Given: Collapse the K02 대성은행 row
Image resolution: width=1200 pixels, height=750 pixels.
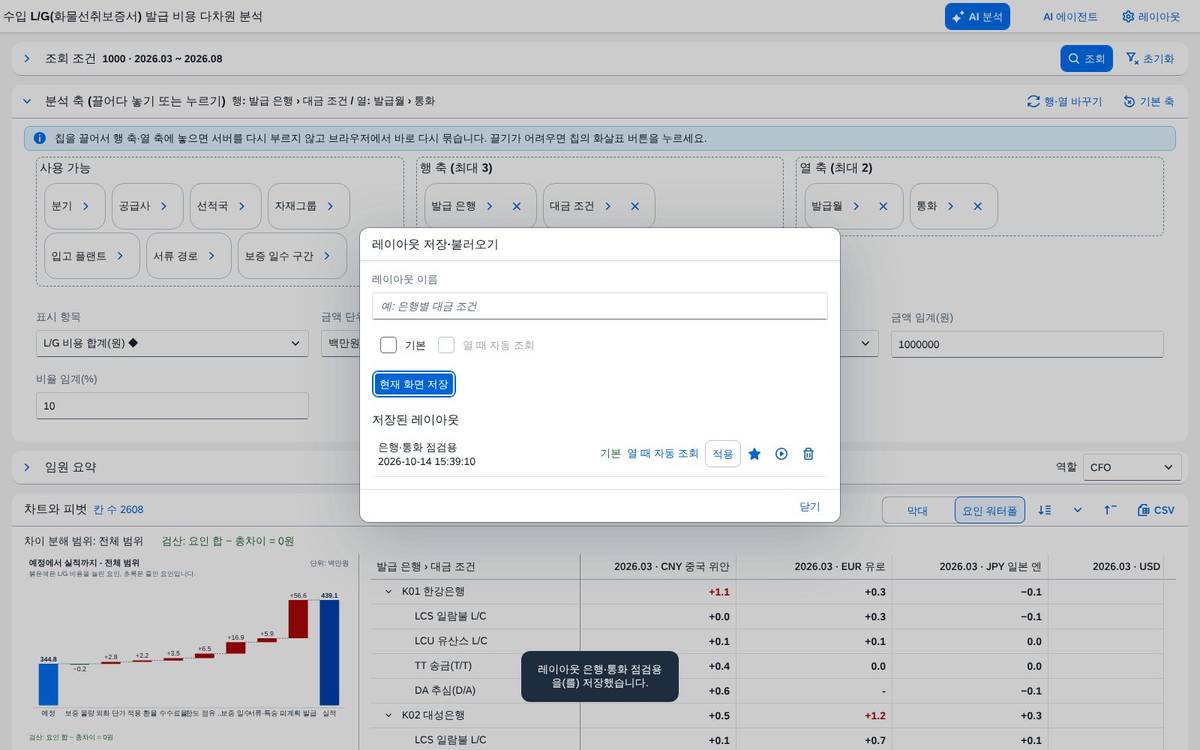Looking at the screenshot, I should click(x=389, y=715).
